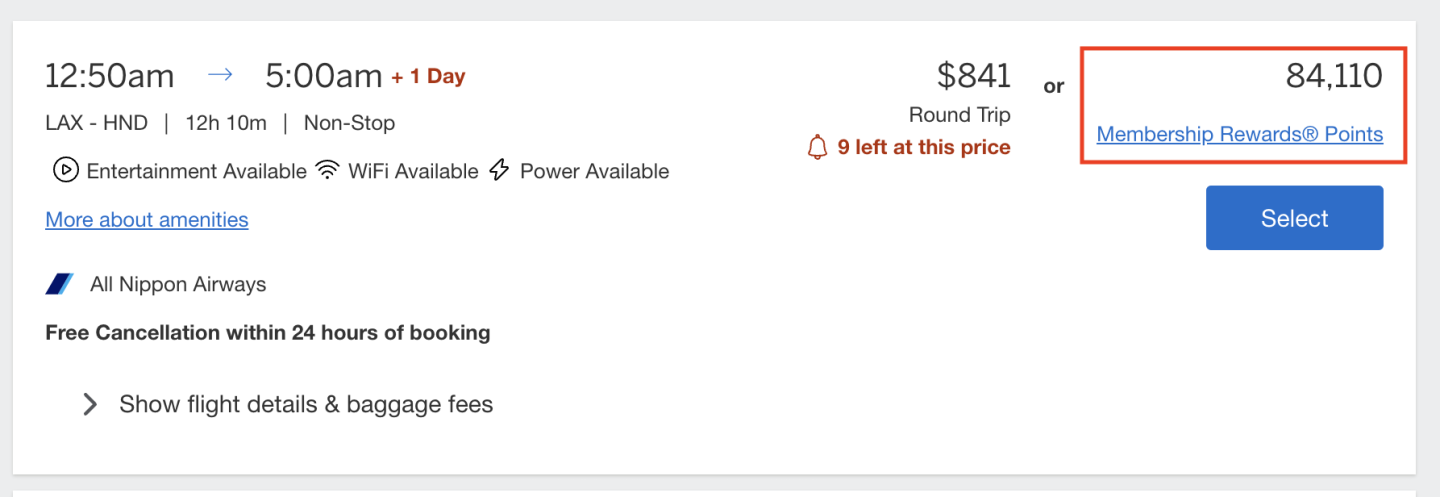This screenshot has height=497, width=1440.
Task: Click the bell alert icon
Action: (x=818, y=148)
